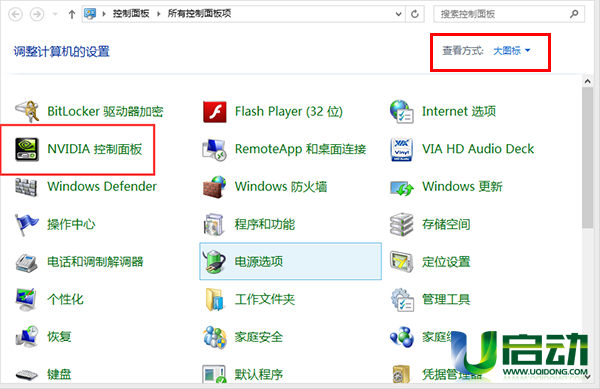Open the RemoteApp 和桌面连接 icon
The image size is (600, 389).
(x=214, y=150)
